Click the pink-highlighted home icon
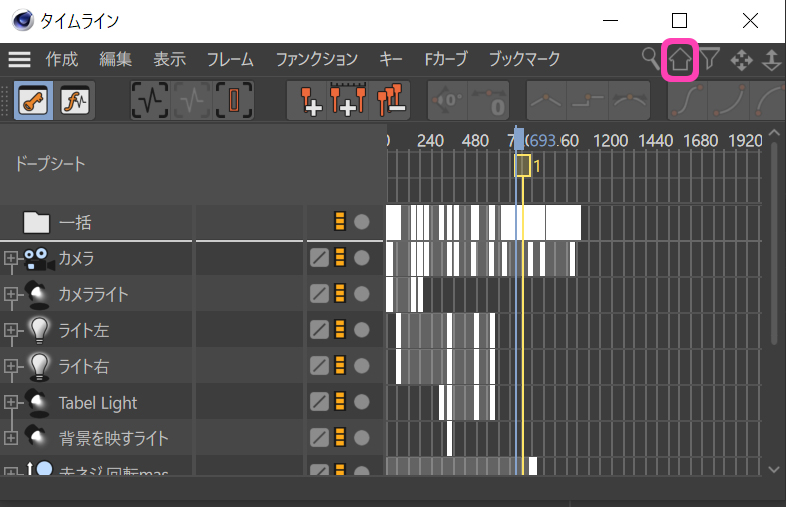Screen dimensions: 786x507 [x=680, y=61]
